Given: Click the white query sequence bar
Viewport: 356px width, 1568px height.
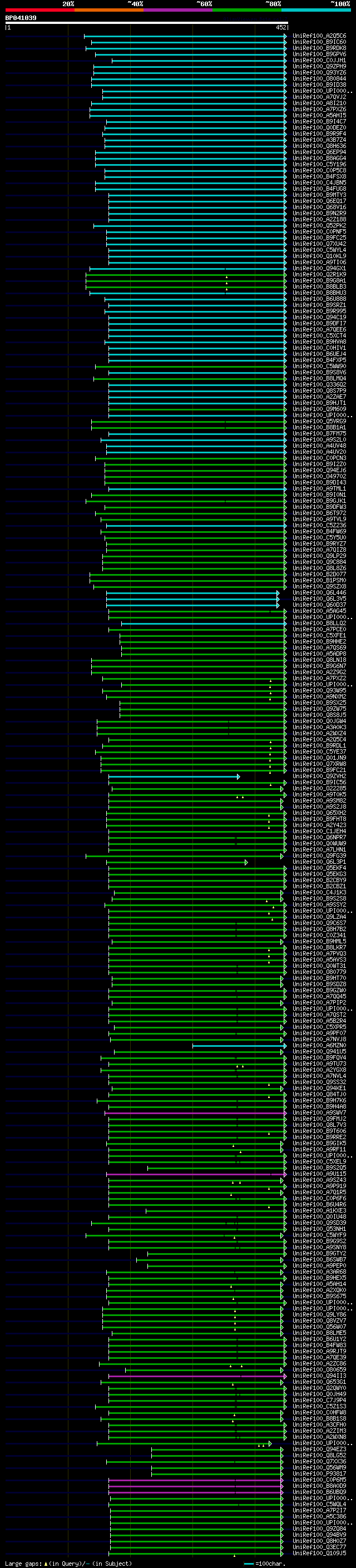Looking at the screenshot, I should pyautogui.click(x=146, y=23).
